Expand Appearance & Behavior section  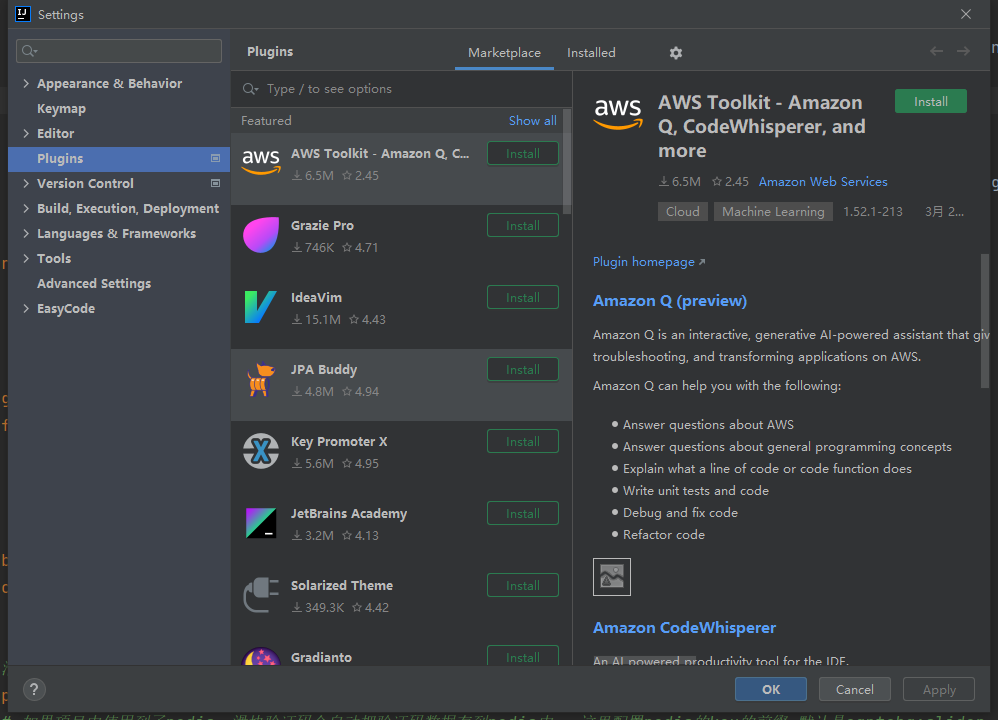click(x=25, y=83)
